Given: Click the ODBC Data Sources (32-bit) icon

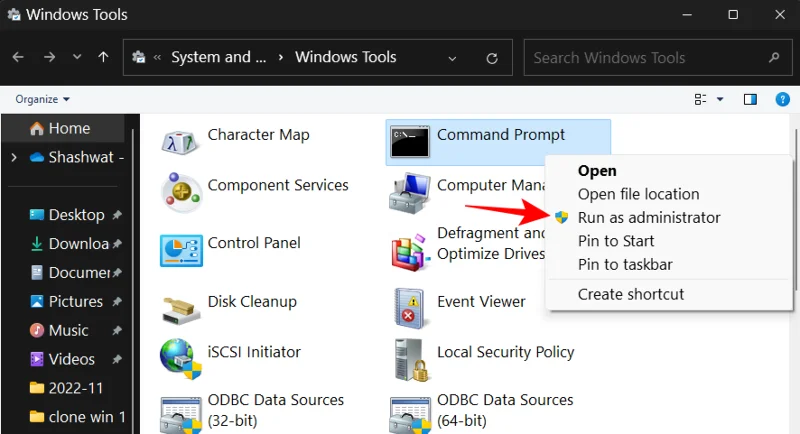Looking at the screenshot, I should coord(180,412).
